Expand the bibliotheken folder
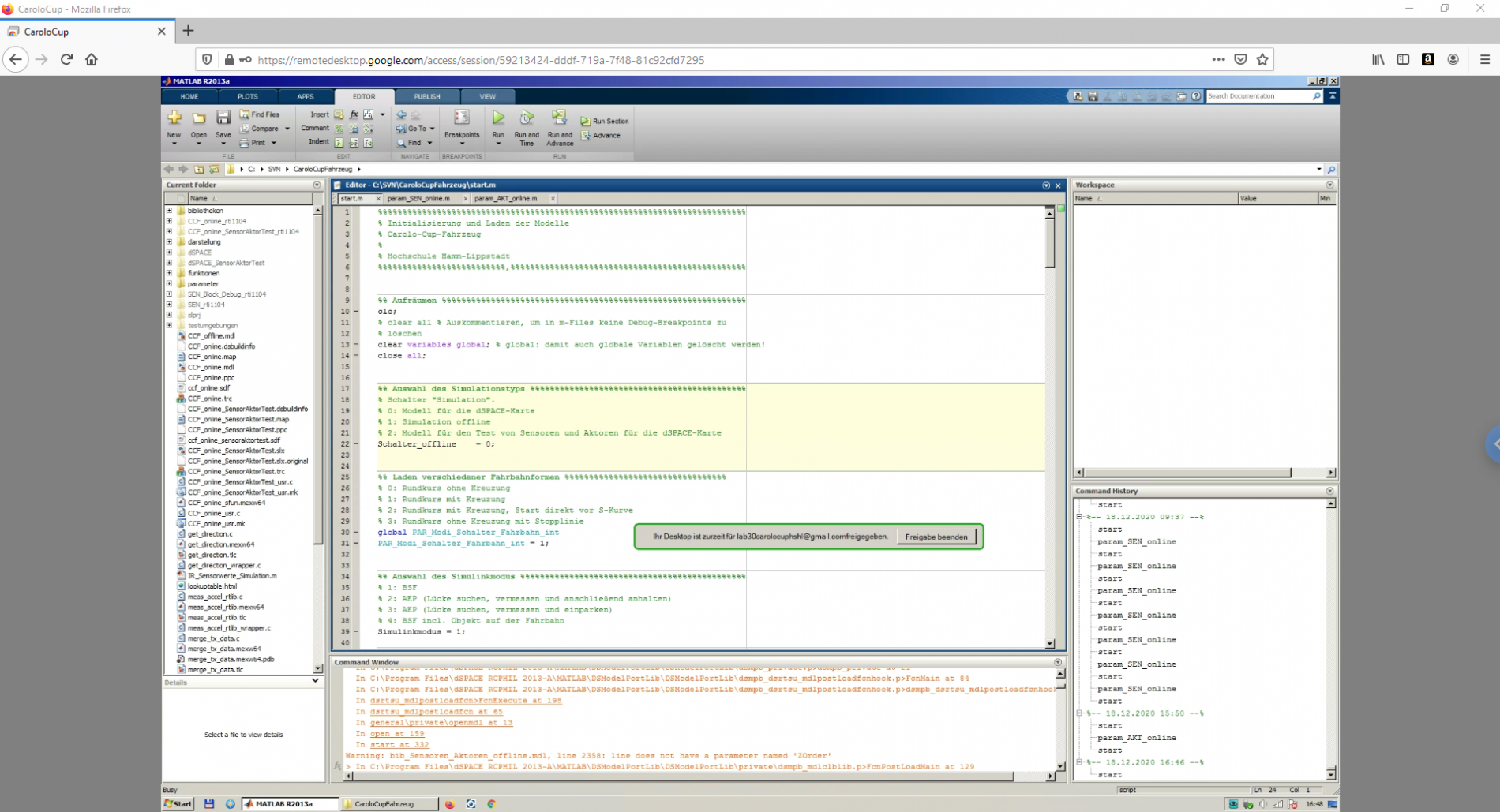This screenshot has height=812, width=1500. (x=169, y=211)
